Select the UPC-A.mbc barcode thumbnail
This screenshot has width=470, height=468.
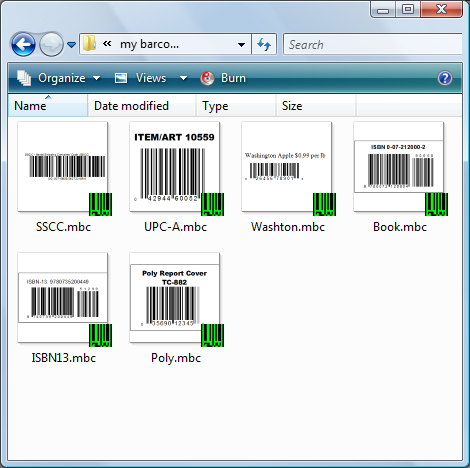(175, 167)
